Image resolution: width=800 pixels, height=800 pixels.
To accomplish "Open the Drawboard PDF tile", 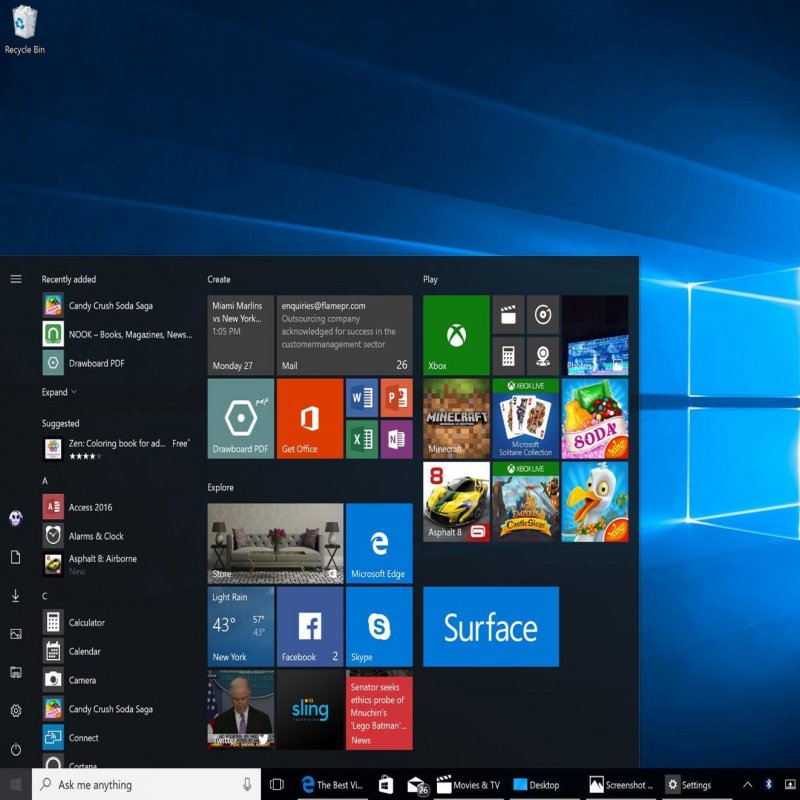I will pos(241,418).
